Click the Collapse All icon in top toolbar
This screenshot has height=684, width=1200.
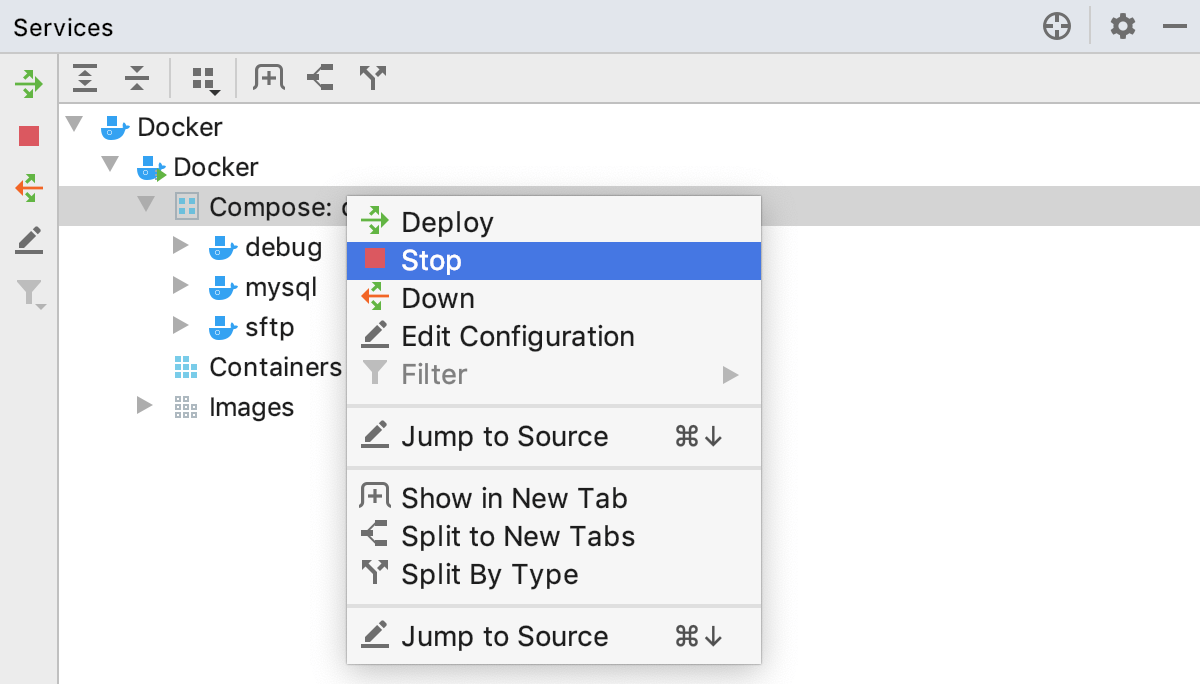pos(138,77)
